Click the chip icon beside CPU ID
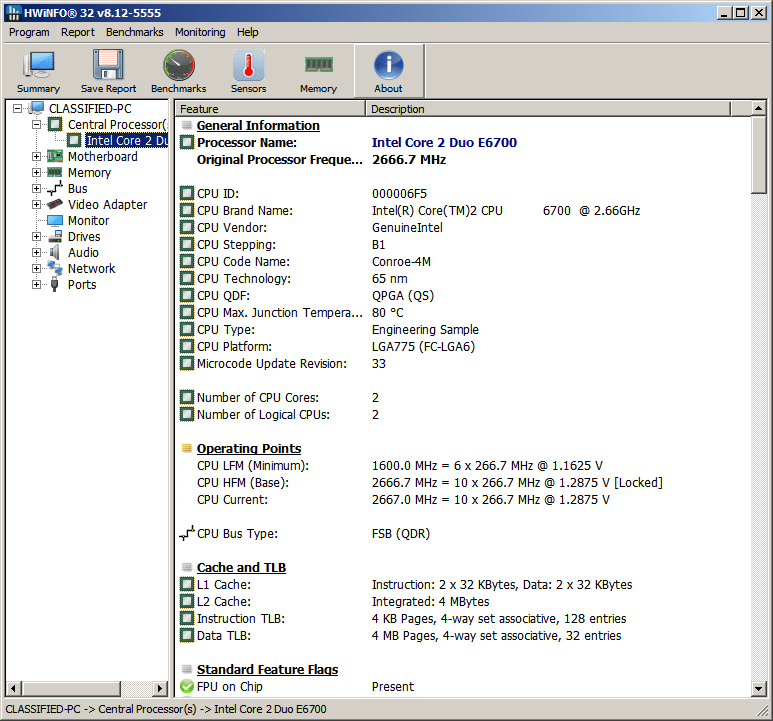Viewport: 773px width, 721px height. click(187, 193)
